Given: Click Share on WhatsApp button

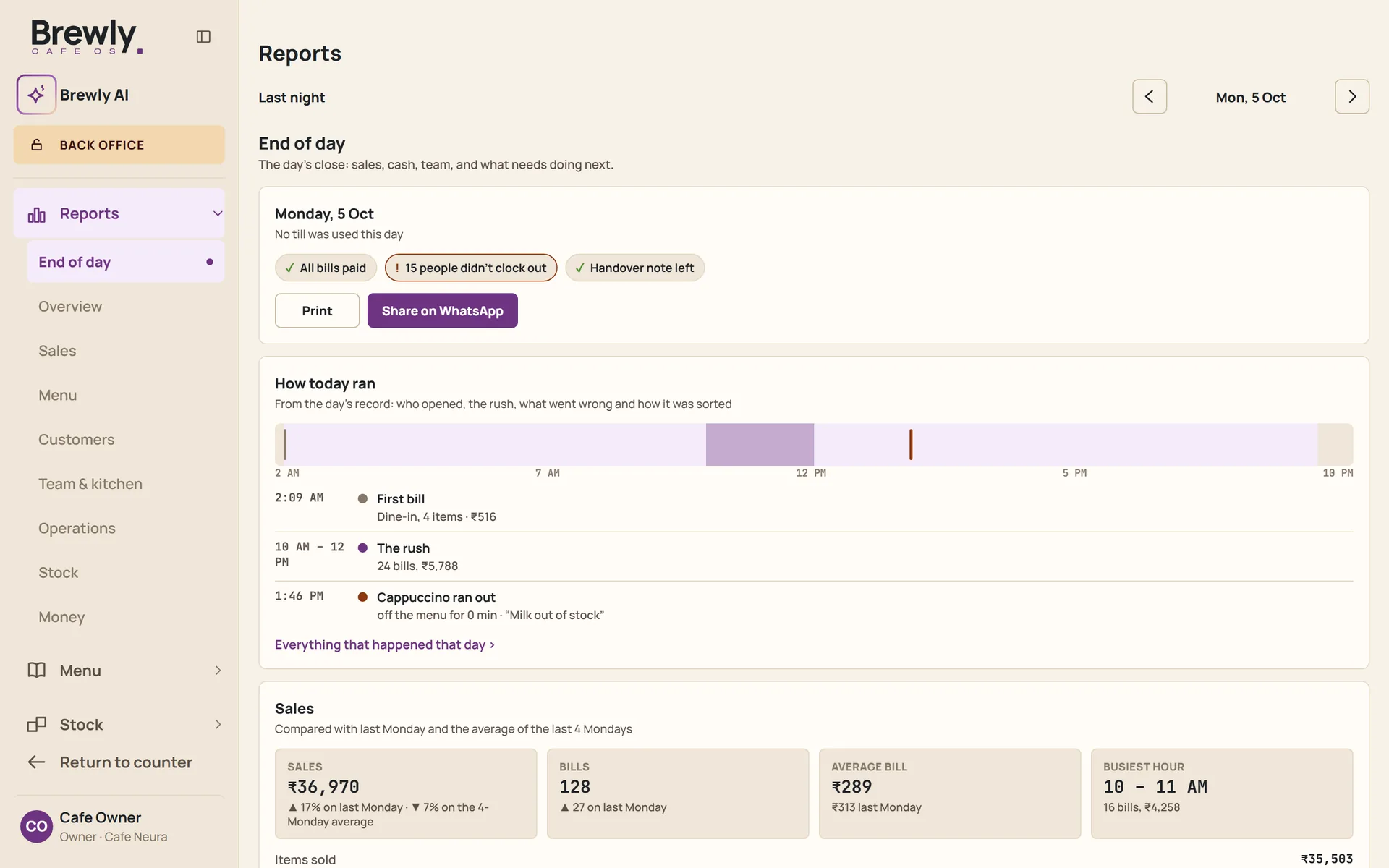Looking at the screenshot, I should (442, 311).
